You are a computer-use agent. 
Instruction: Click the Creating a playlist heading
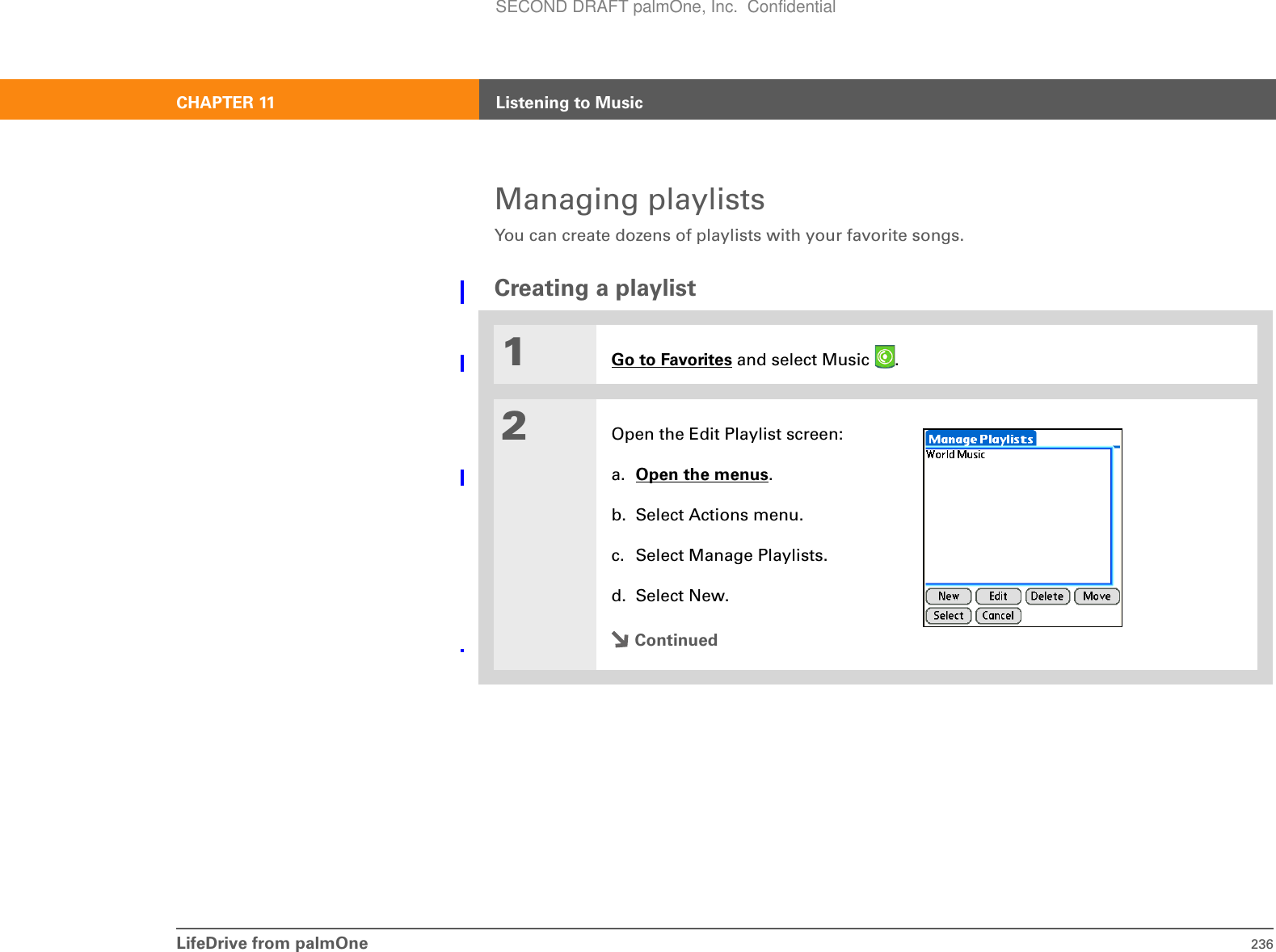tap(595, 289)
